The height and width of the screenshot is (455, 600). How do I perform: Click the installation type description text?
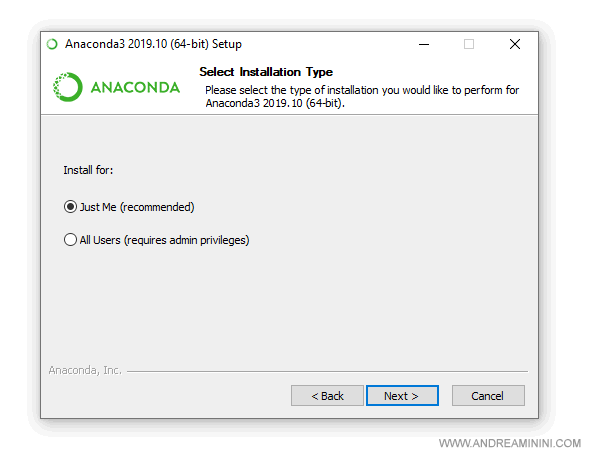(x=362, y=96)
